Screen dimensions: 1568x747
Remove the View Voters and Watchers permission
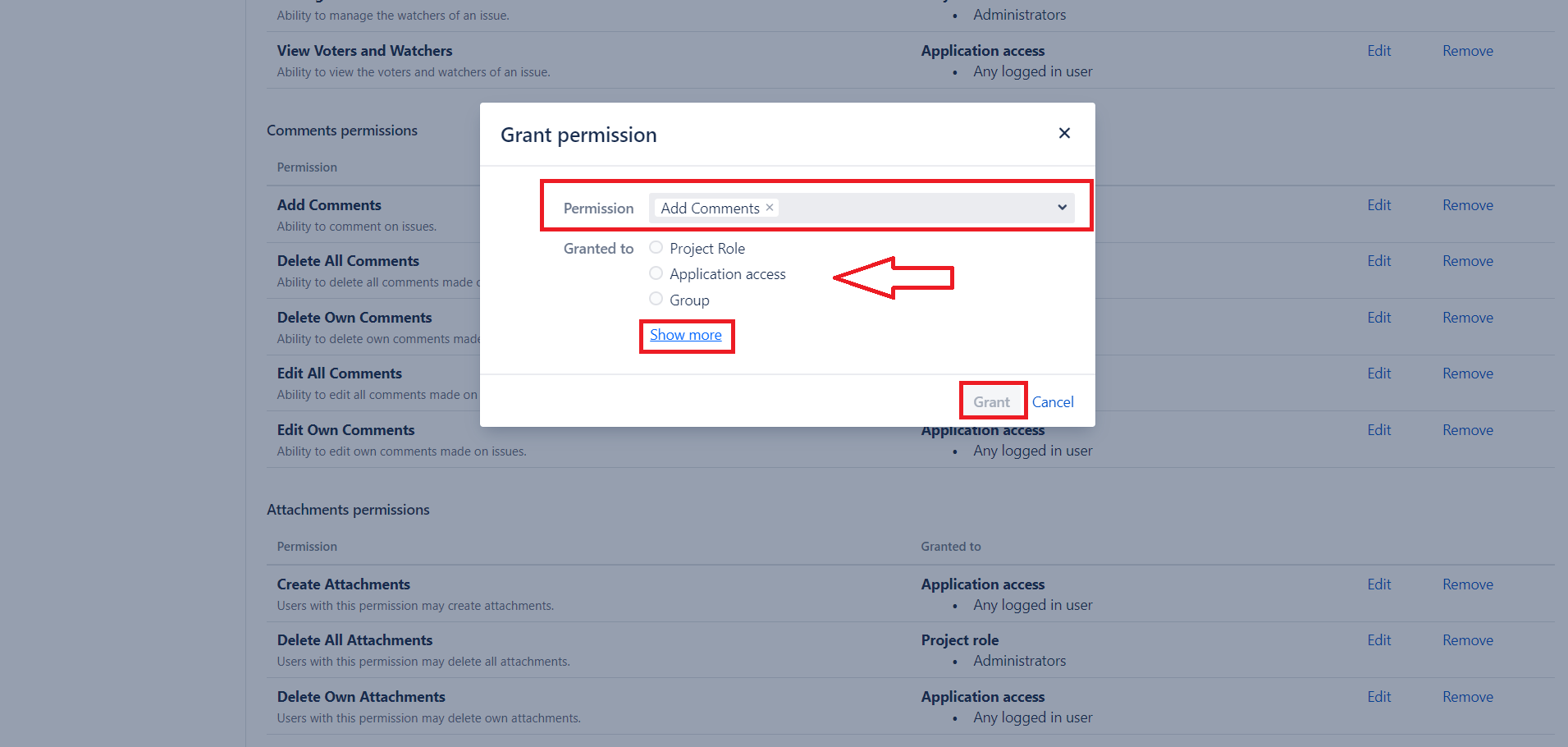coord(1467,51)
